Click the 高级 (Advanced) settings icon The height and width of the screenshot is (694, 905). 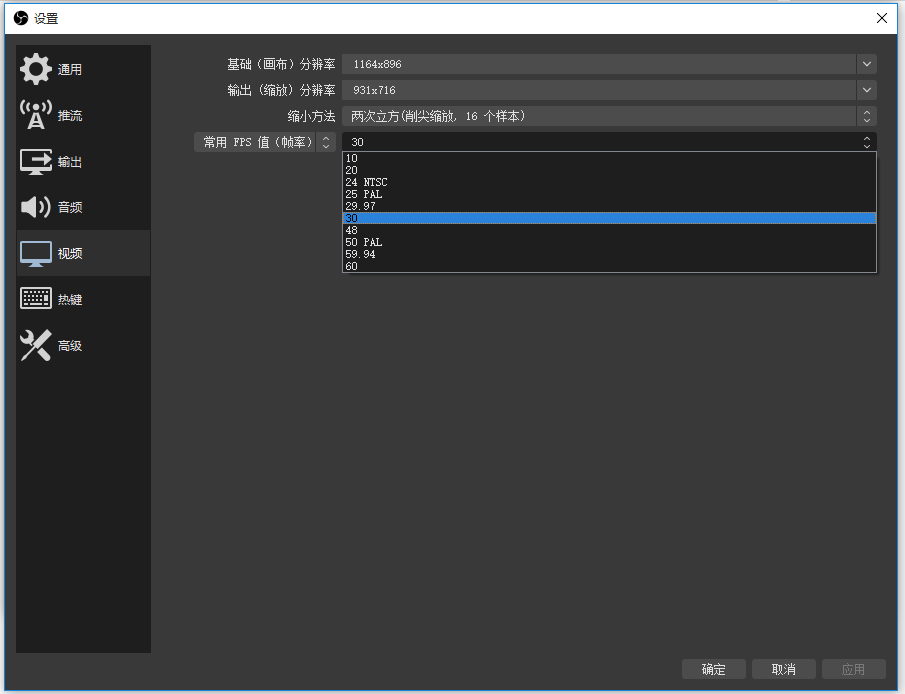tap(35, 345)
